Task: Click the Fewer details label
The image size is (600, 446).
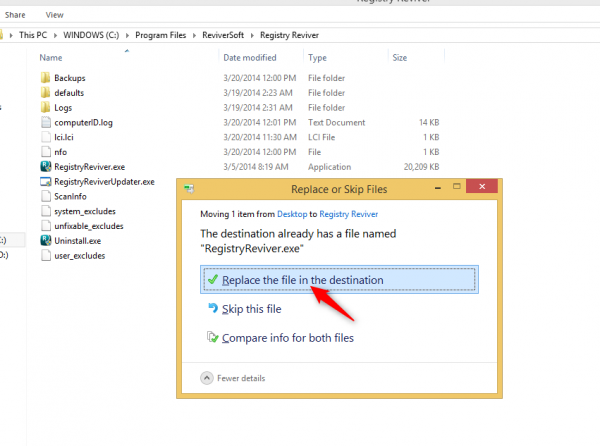Action: coord(241,378)
